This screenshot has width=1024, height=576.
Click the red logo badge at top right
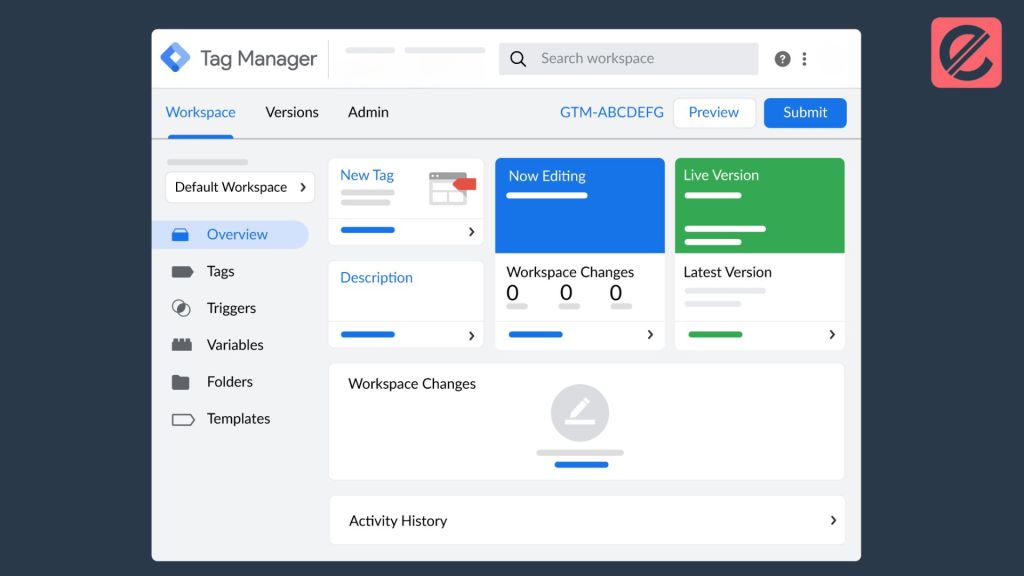pos(966,52)
